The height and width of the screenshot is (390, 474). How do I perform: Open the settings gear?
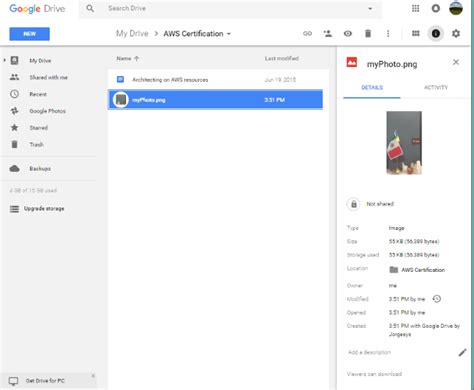[x=456, y=33]
